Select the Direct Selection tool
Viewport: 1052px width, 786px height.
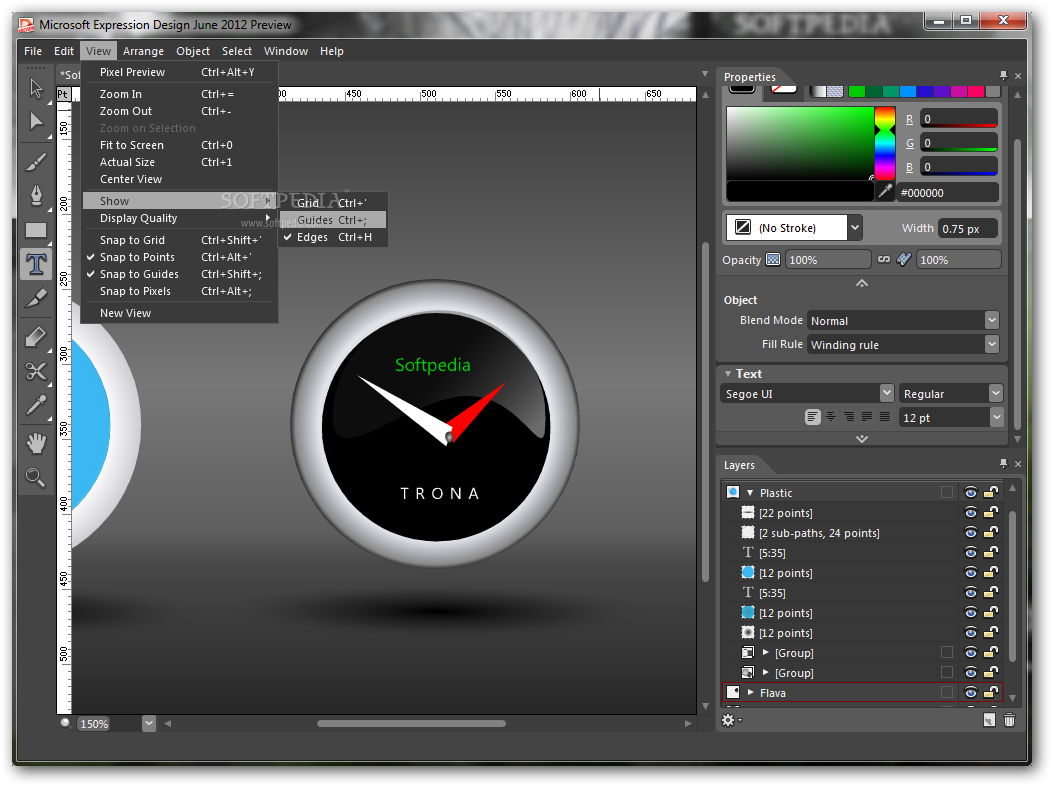(36, 121)
